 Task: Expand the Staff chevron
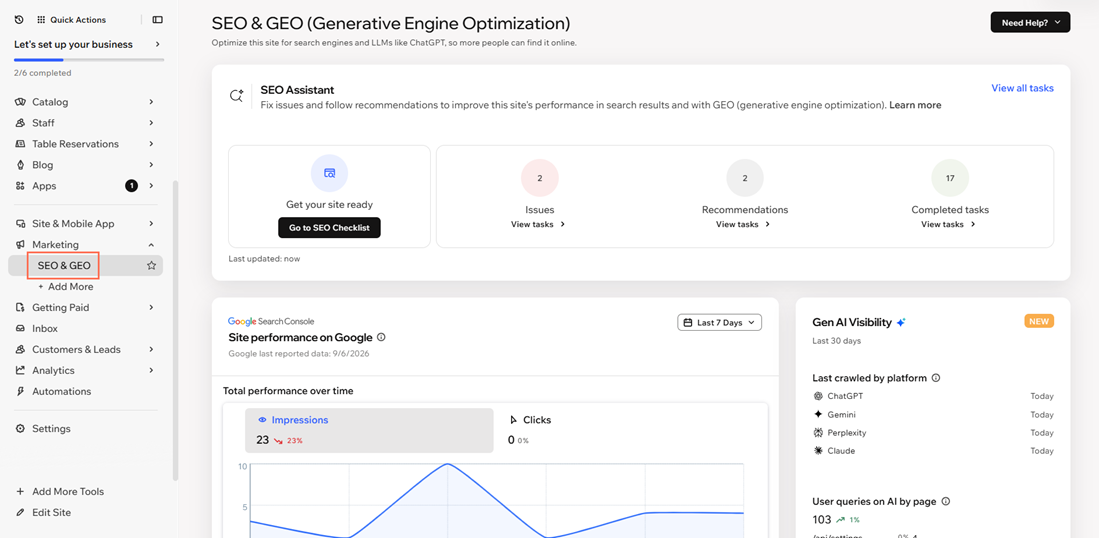tap(151, 123)
